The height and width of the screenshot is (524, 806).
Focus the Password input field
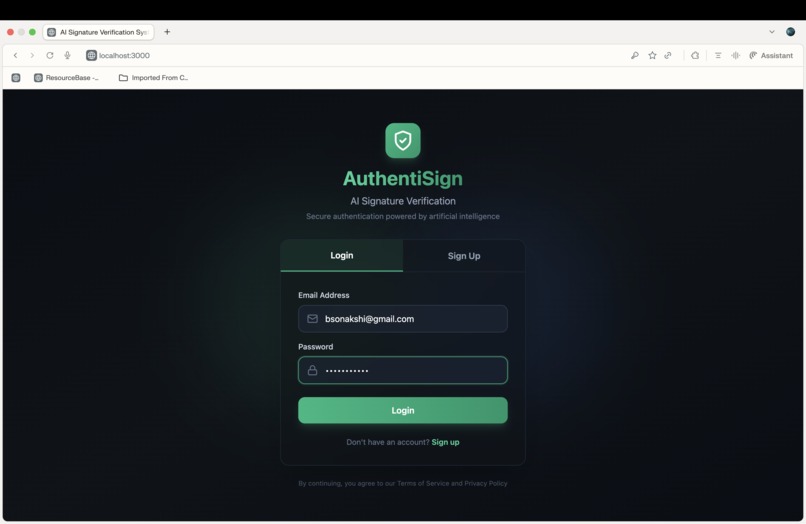(x=403, y=370)
